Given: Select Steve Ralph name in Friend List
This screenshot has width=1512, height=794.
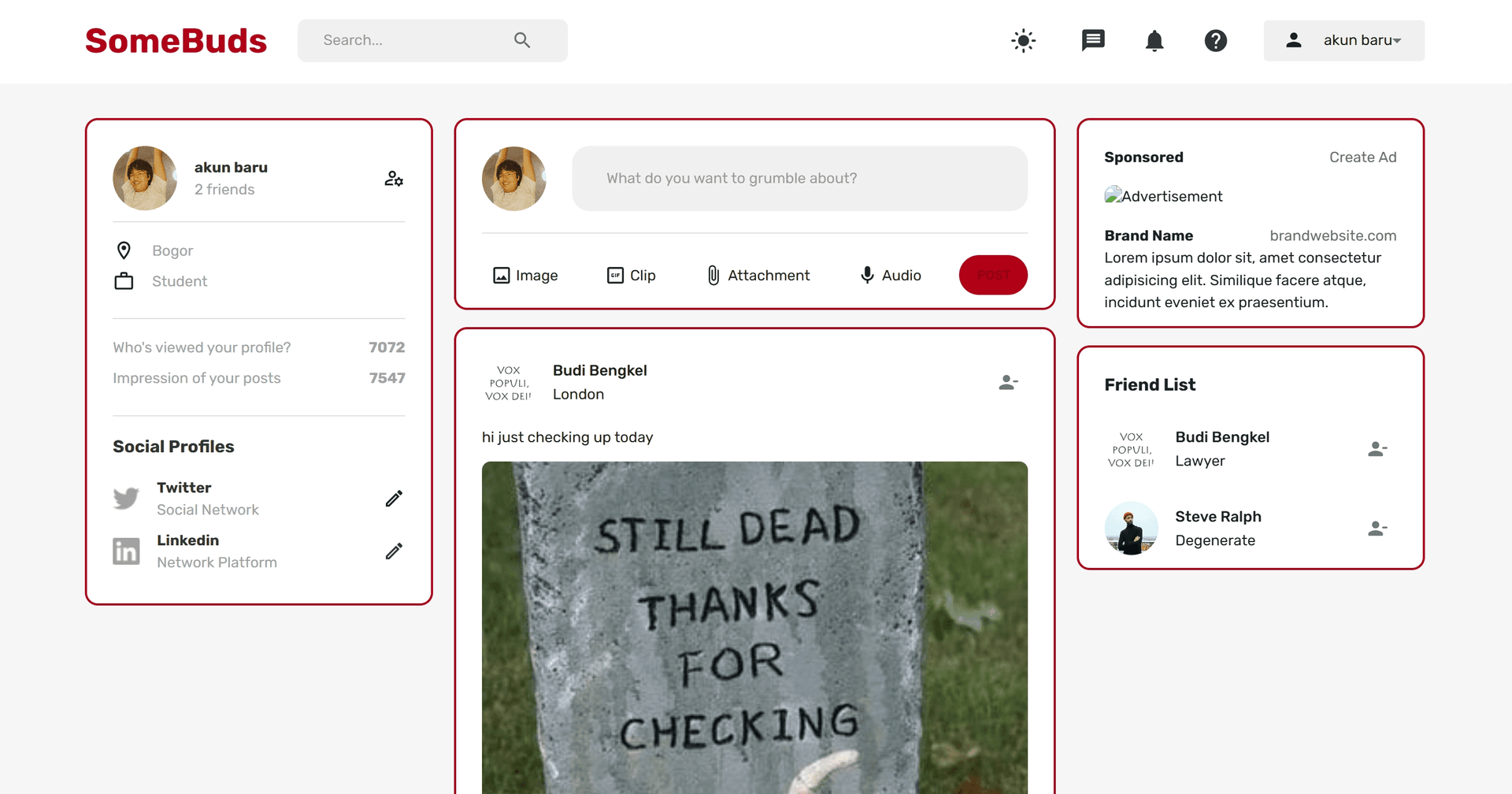Looking at the screenshot, I should (x=1218, y=517).
